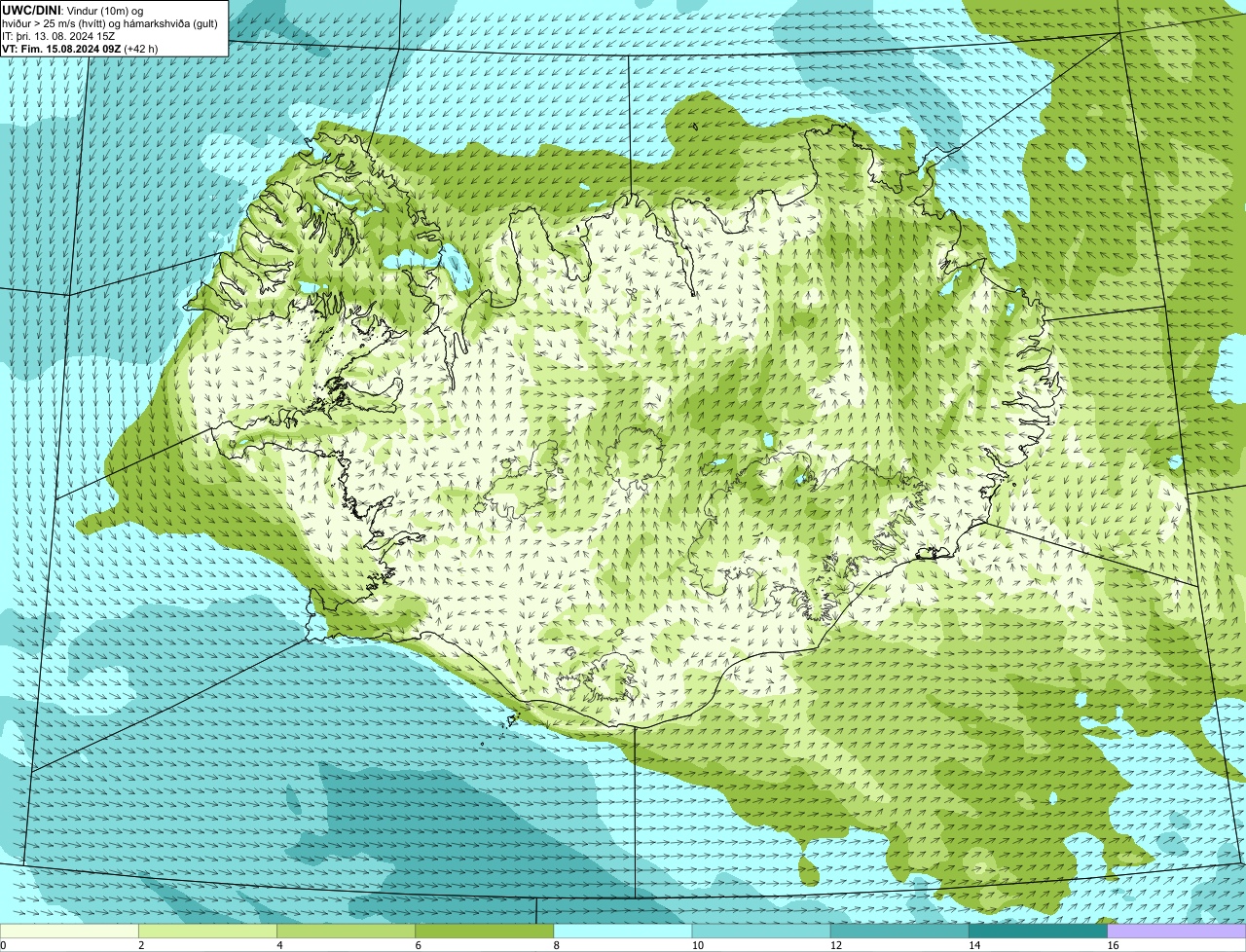Click the 14–16 m/s dark teal legend swatch
This screenshot has width=1246, height=952.
pos(1038,931)
